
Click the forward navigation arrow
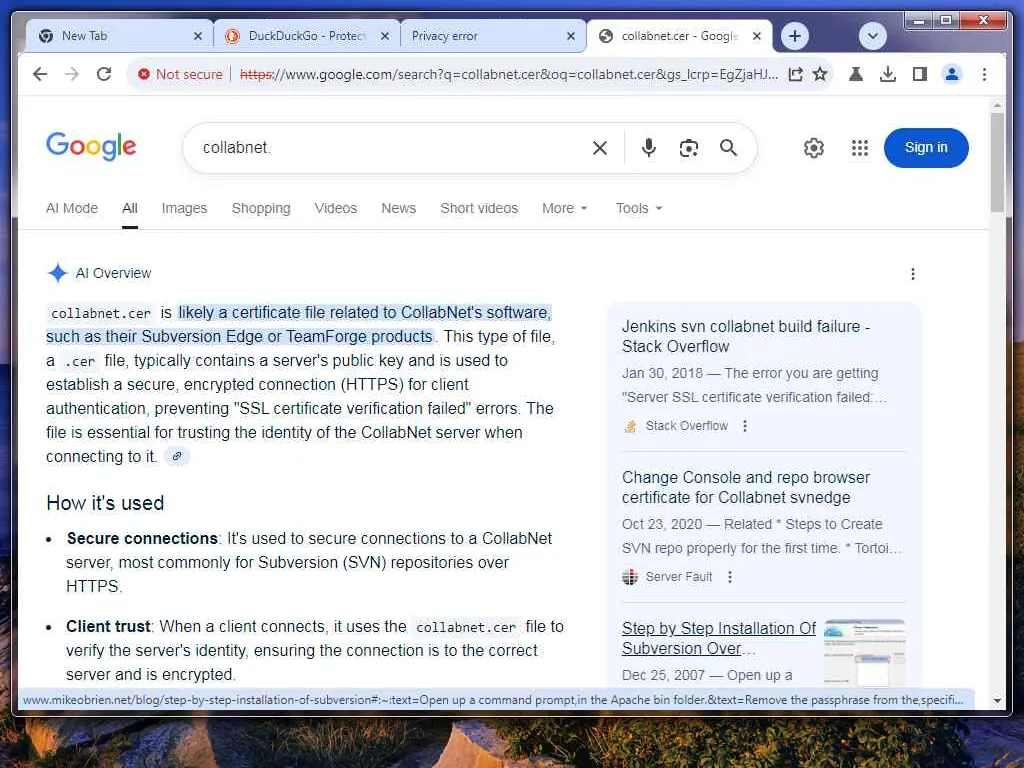(72, 74)
